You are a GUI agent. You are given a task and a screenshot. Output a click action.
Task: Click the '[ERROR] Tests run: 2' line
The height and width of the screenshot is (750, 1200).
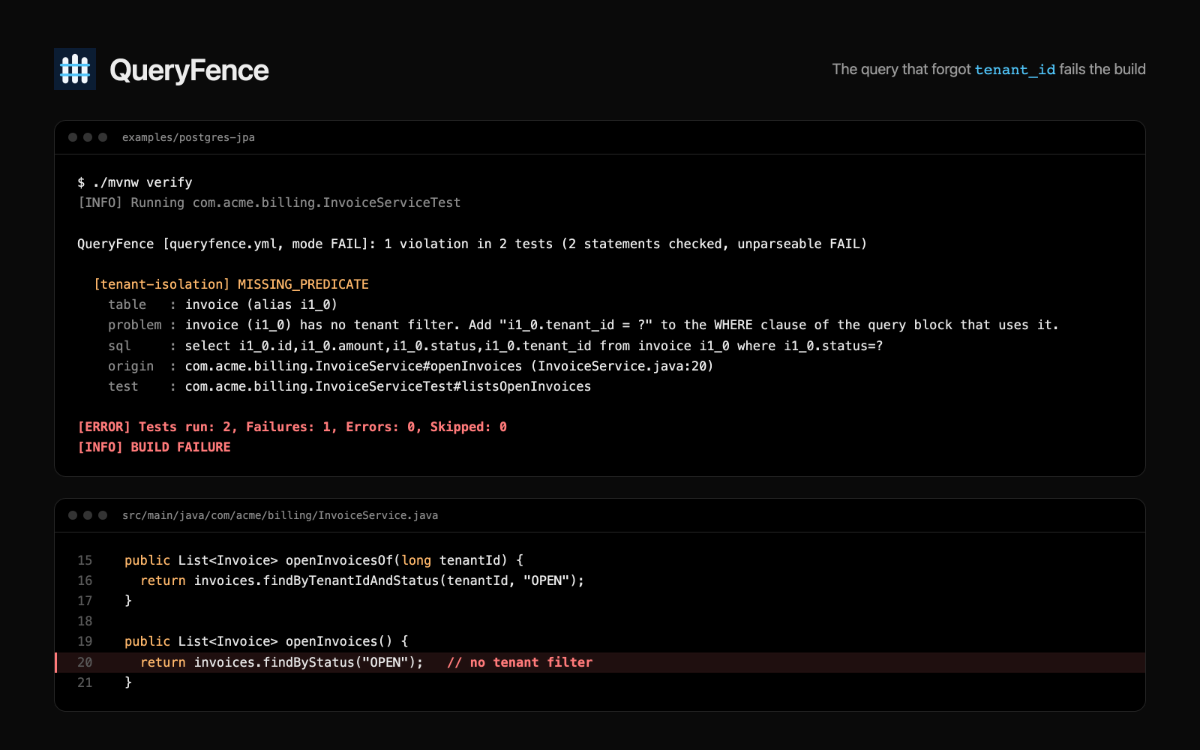[292, 427]
